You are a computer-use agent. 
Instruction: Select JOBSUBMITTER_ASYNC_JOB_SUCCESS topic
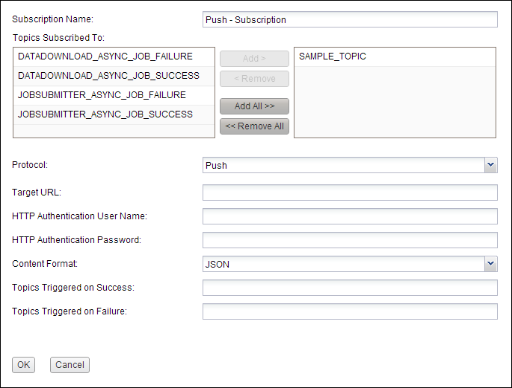coord(114,115)
